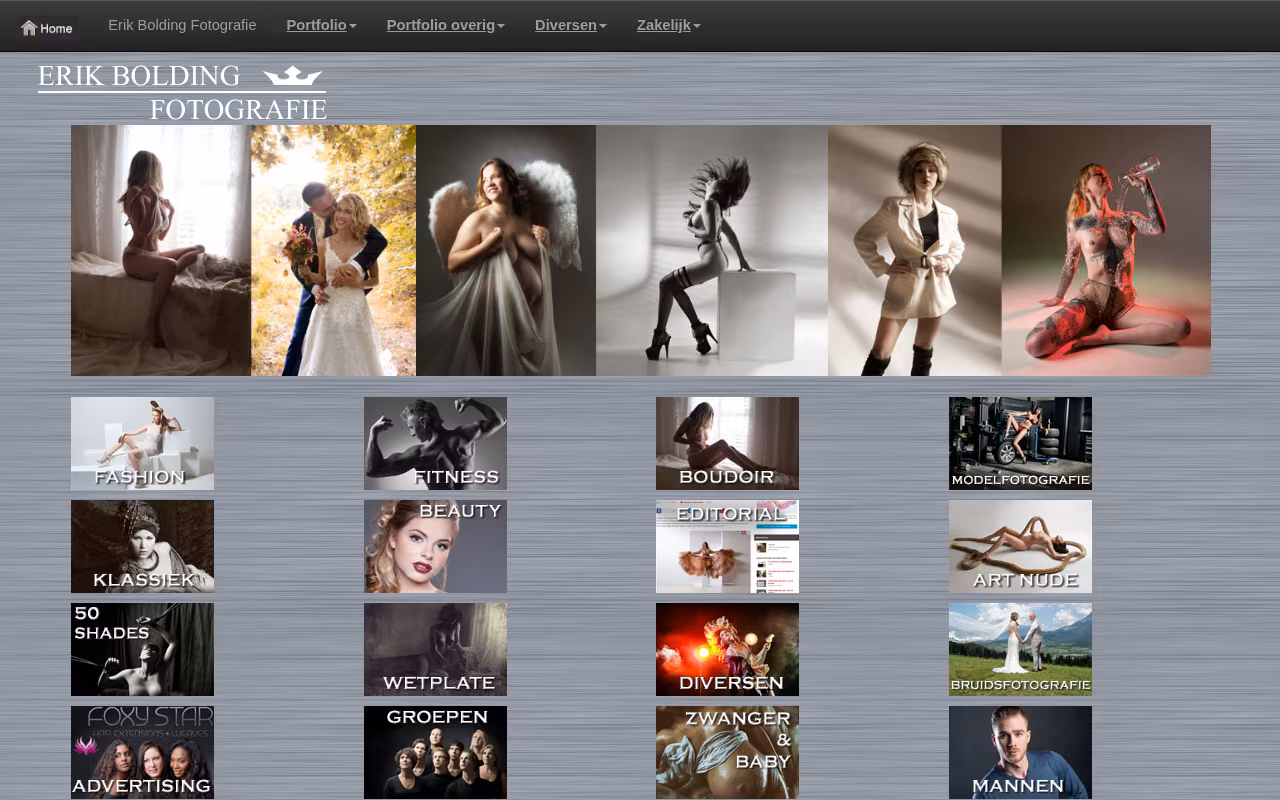This screenshot has width=1280, height=800.
Task: Click the Diversen gallery thumbnail
Action: [727, 649]
